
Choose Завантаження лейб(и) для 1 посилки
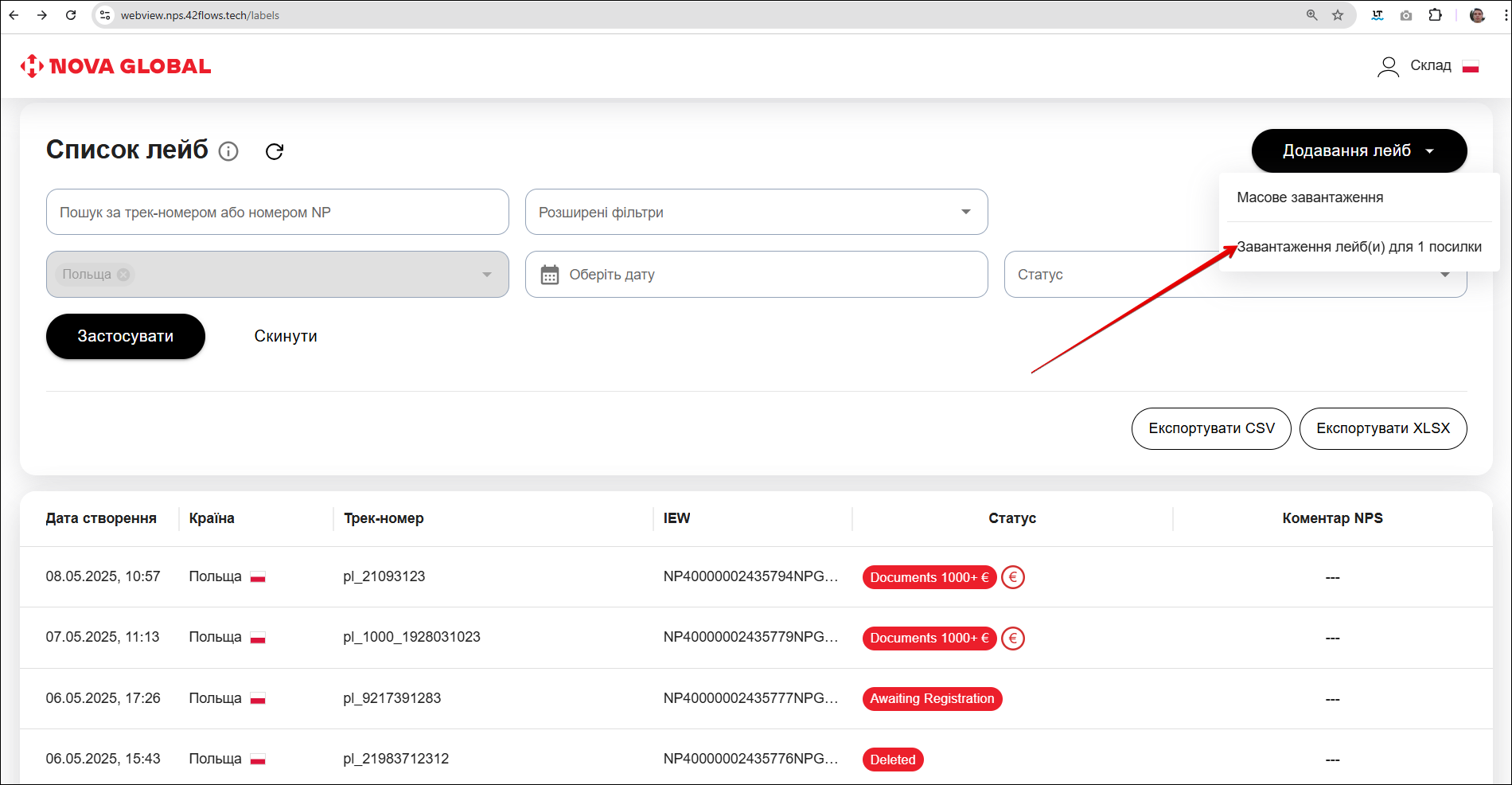point(1359,247)
